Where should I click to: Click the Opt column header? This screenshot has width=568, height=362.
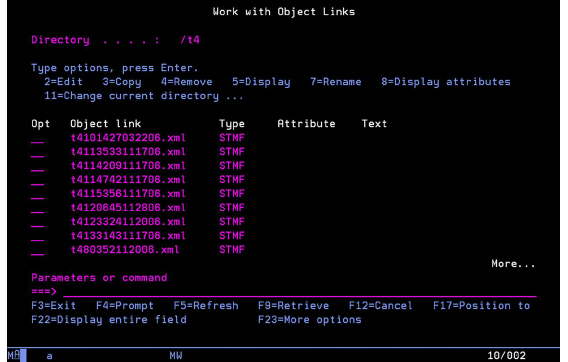click(x=41, y=124)
